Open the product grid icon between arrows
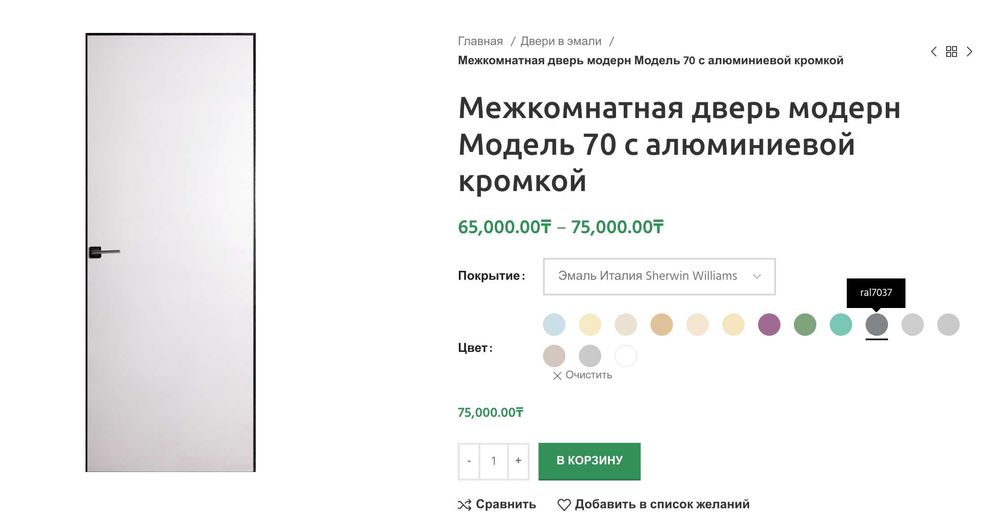 951,52
